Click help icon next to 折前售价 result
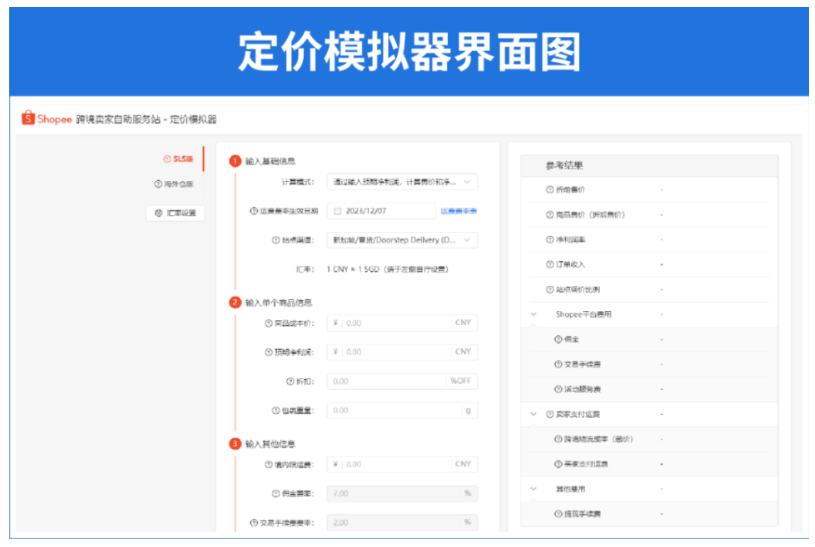Viewport: 815px width, 547px height. [549, 190]
